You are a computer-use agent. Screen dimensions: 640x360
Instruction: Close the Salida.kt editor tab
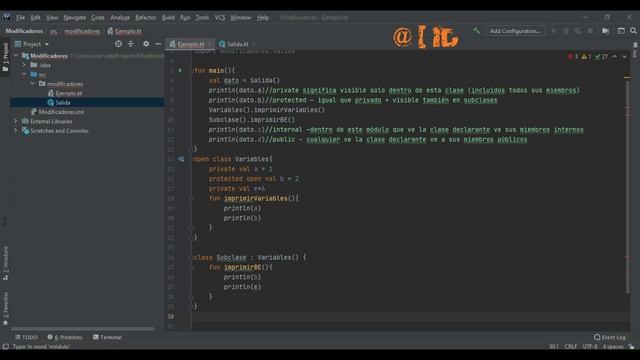[x=253, y=44]
